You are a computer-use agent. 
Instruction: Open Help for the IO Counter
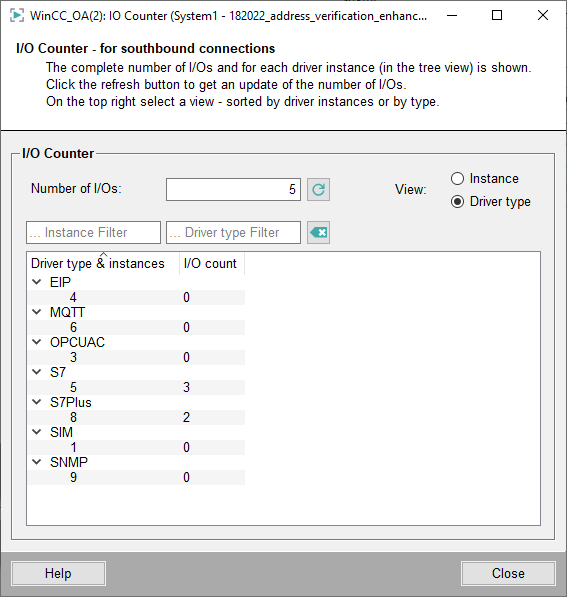(58, 573)
